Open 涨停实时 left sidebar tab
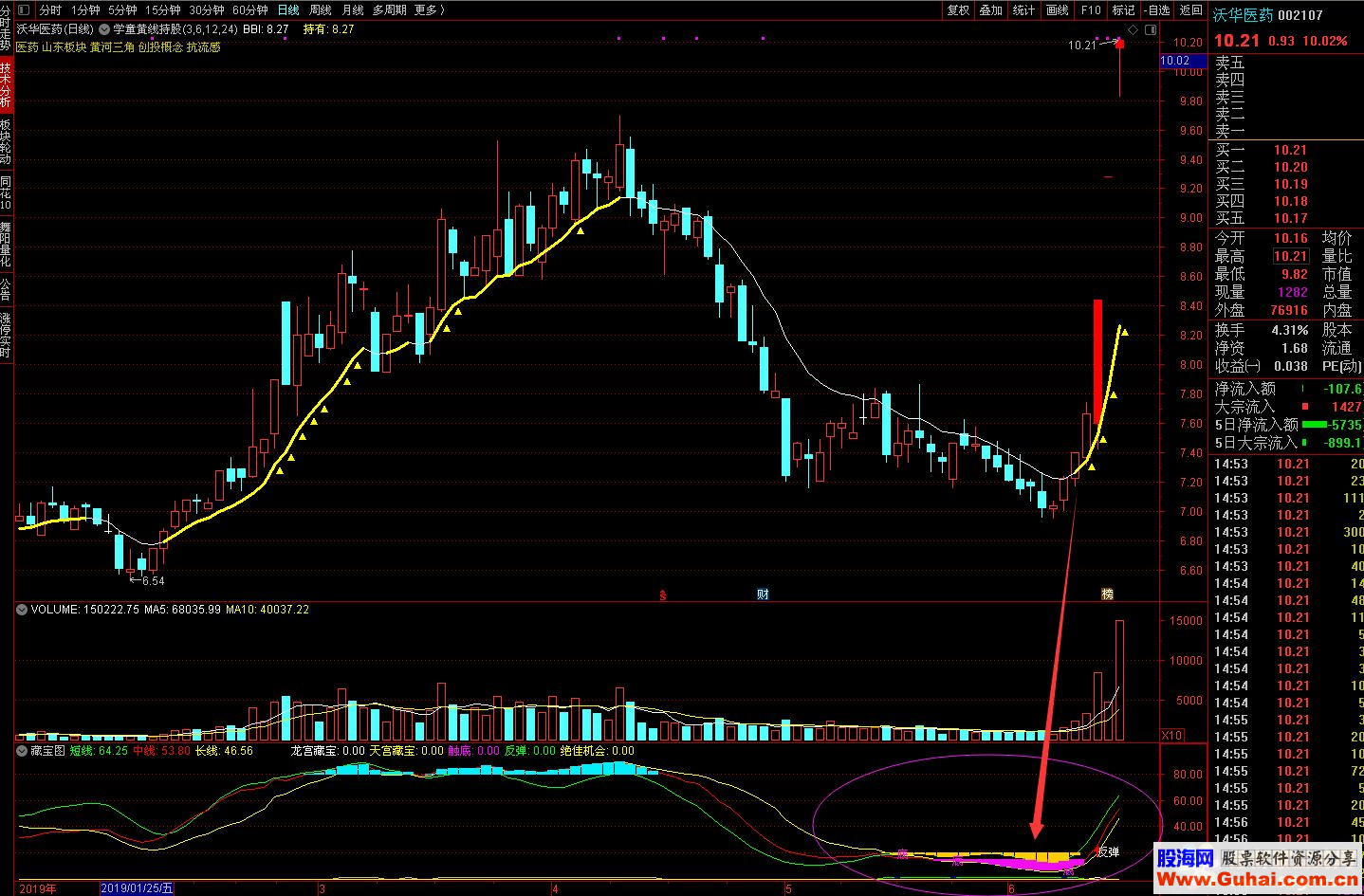This screenshot has width=1364, height=896. pyautogui.click(x=6, y=335)
